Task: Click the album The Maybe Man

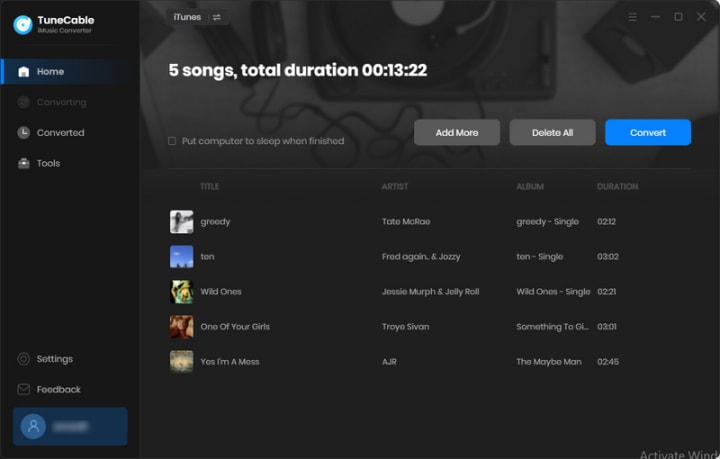Action: pyautogui.click(x=549, y=362)
